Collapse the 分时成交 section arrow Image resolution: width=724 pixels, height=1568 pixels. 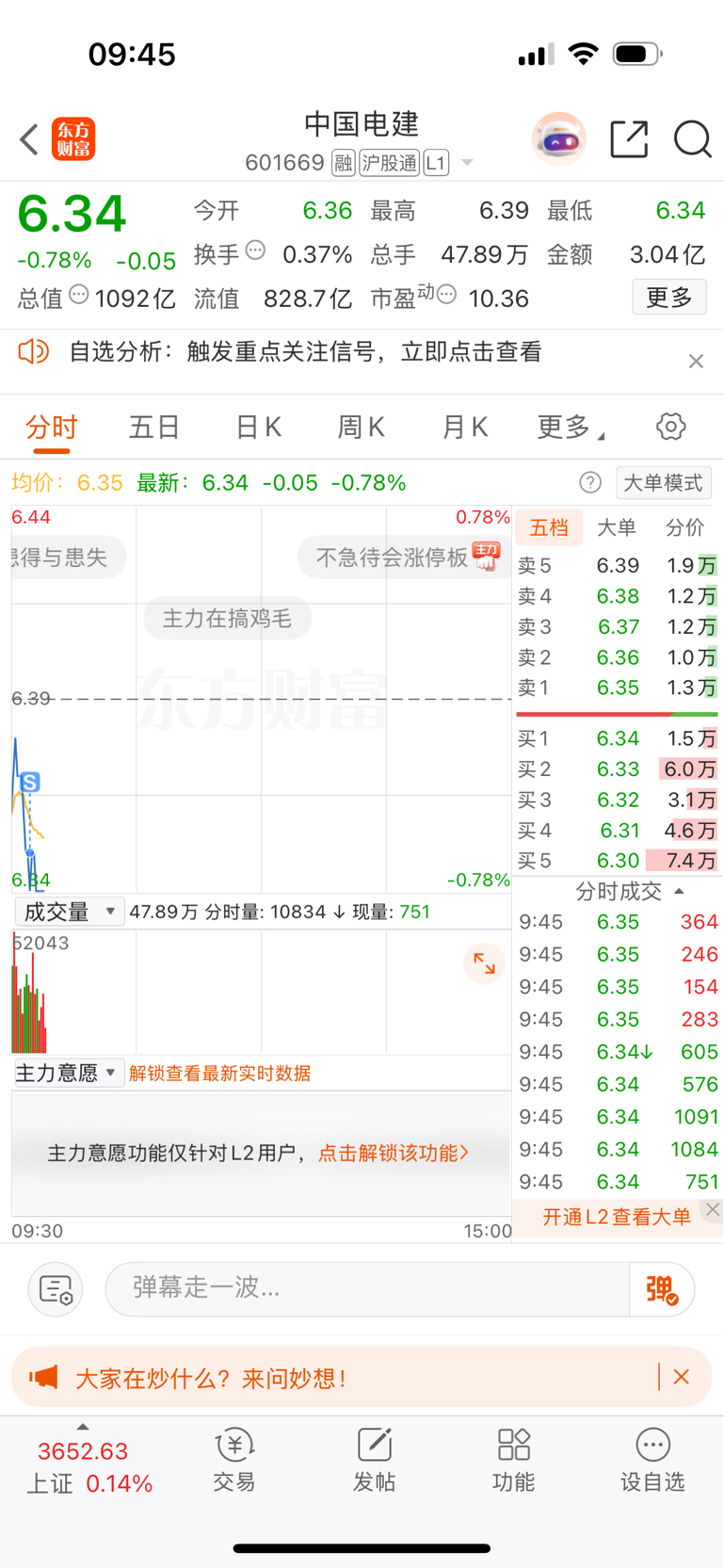679,891
